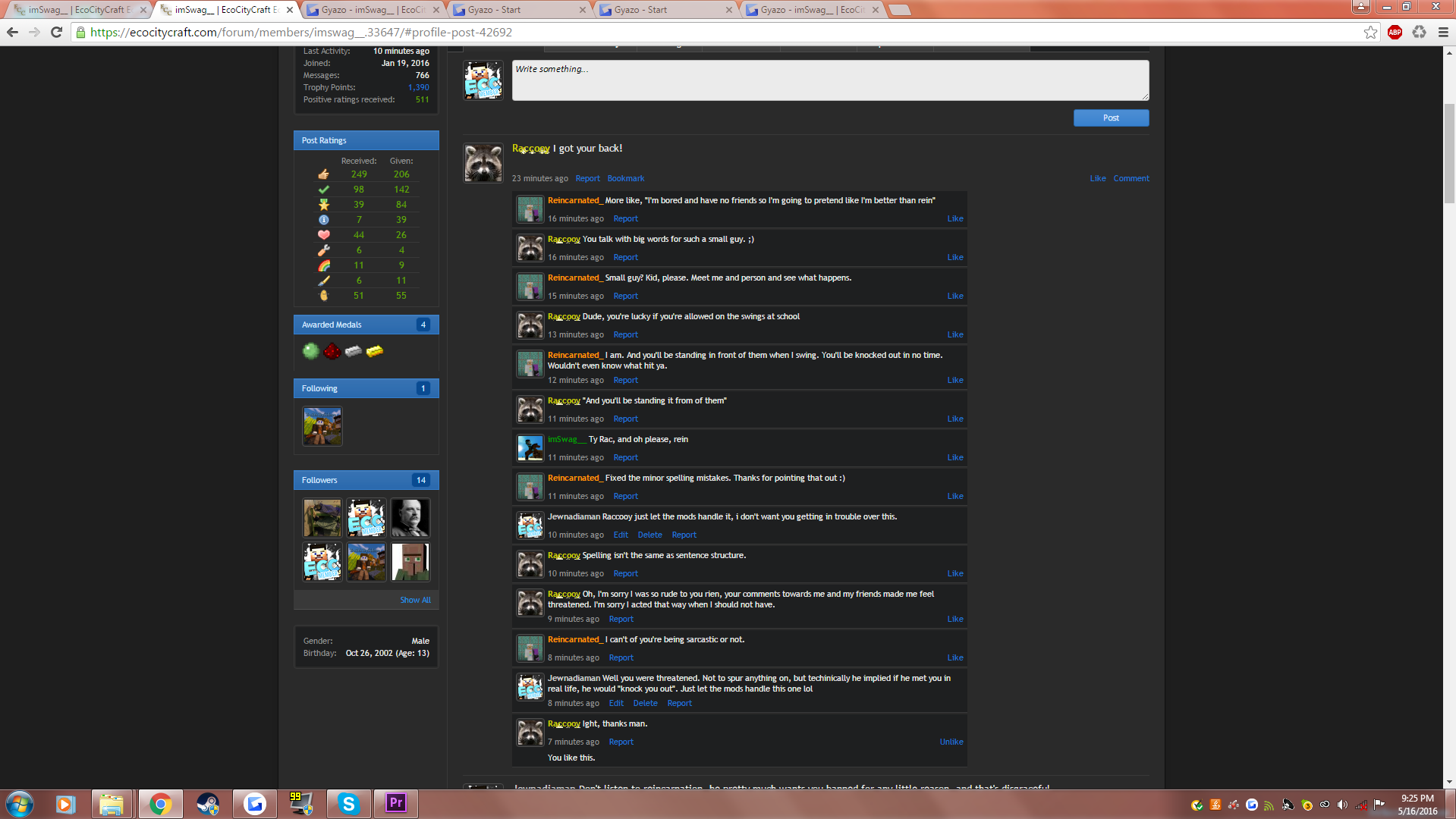Delete the 'let the mods handle it' comment
The image size is (1456, 819).
[x=649, y=535]
